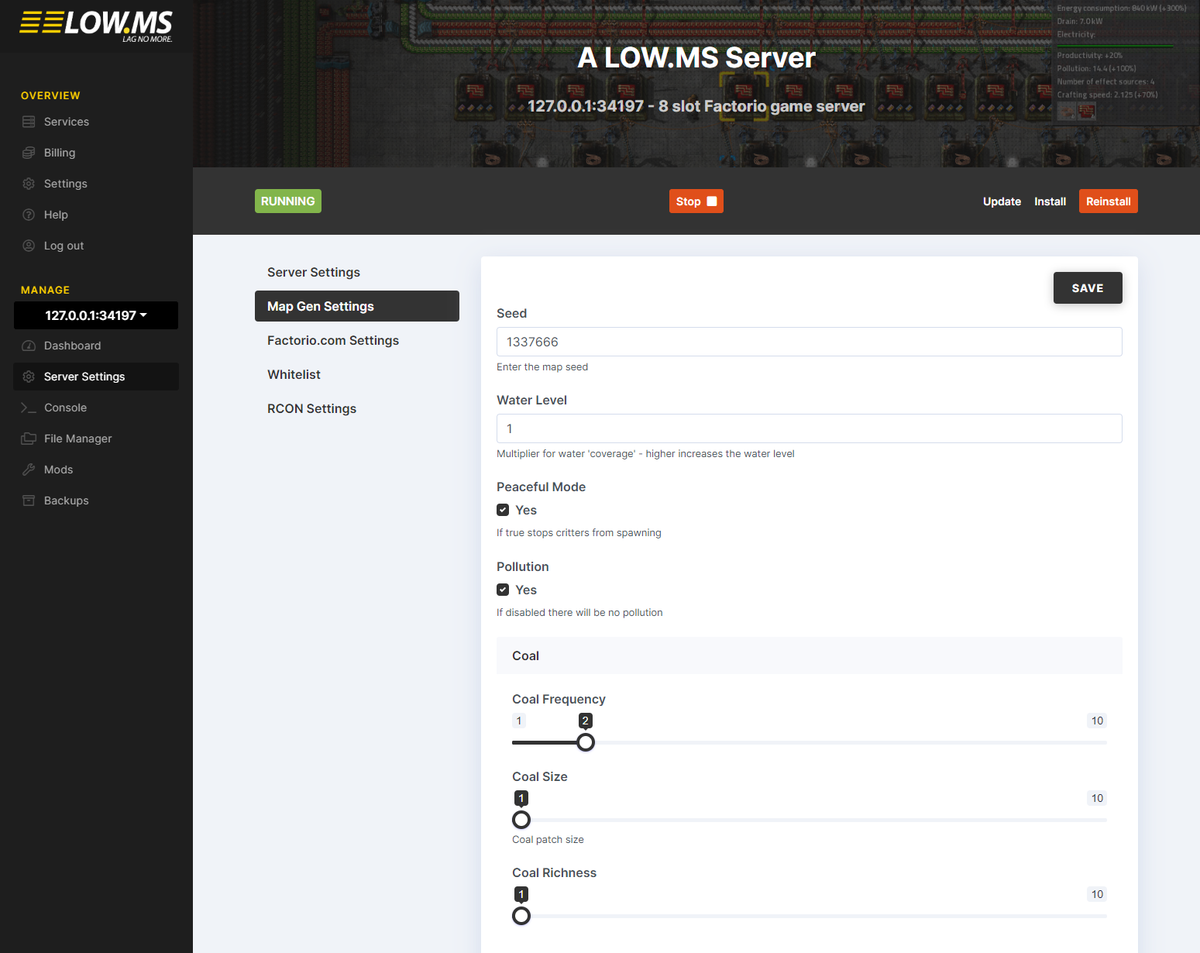Click the LOW.MS logo
This screenshot has width=1200, height=953.
[x=95, y=24]
